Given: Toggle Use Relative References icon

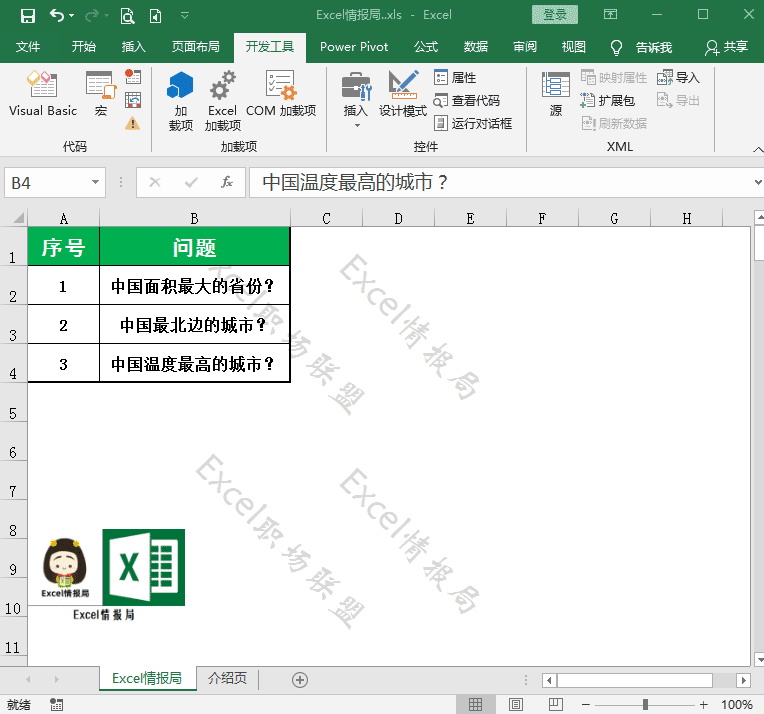Looking at the screenshot, I should (133, 100).
